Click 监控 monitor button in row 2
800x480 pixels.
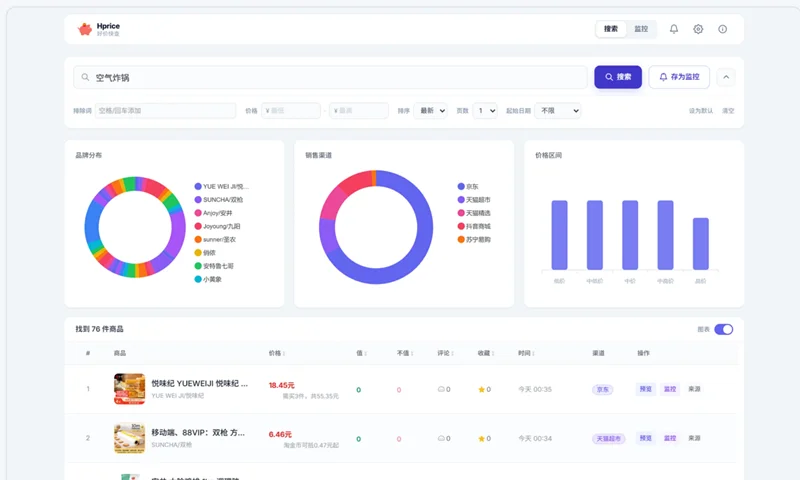pyautogui.click(x=670, y=438)
